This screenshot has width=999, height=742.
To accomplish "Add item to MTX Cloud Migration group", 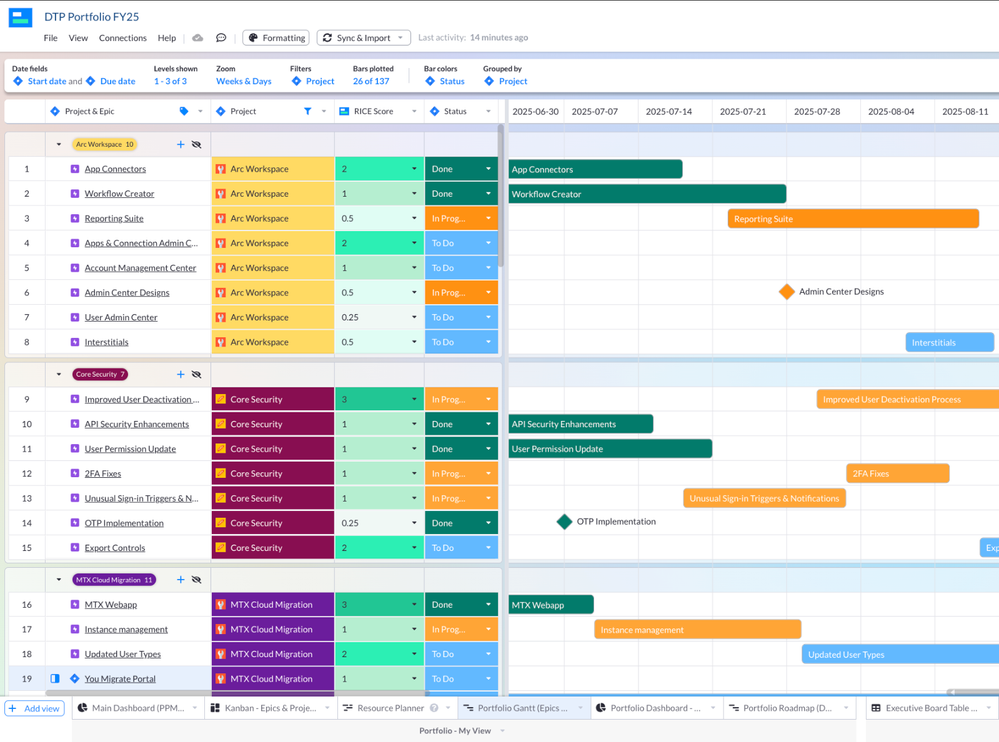I will [x=180, y=580].
